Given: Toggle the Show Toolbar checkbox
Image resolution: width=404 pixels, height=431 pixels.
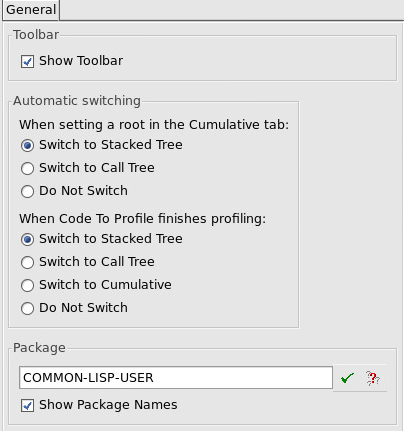Looking at the screenshot, I should pyautogui.click(x=27, y=61).
